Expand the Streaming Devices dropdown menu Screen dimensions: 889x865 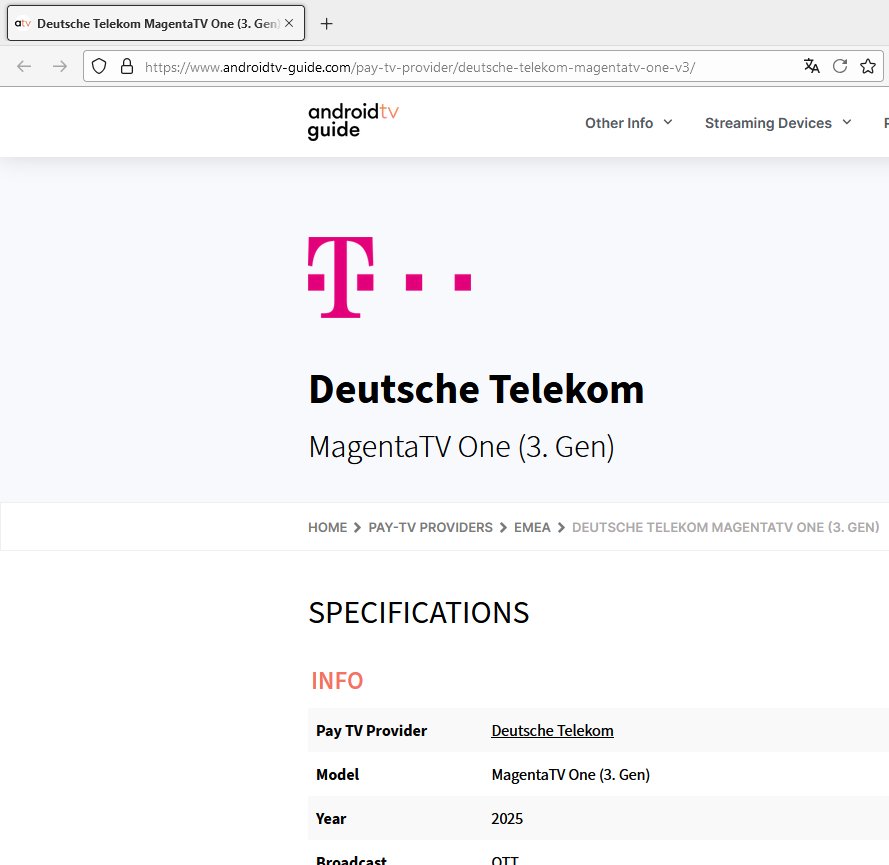777,123
